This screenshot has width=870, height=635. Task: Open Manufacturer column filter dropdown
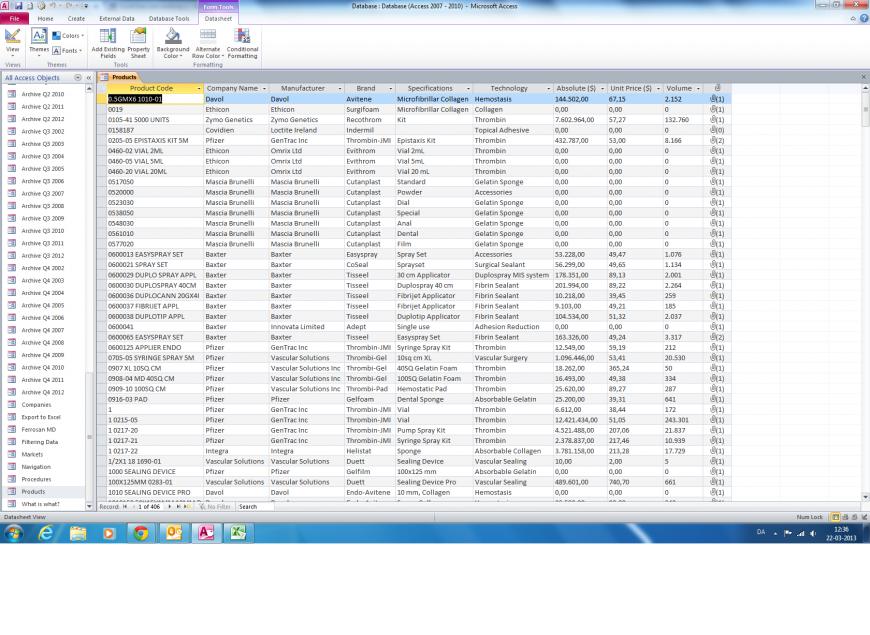click(340, 89)
